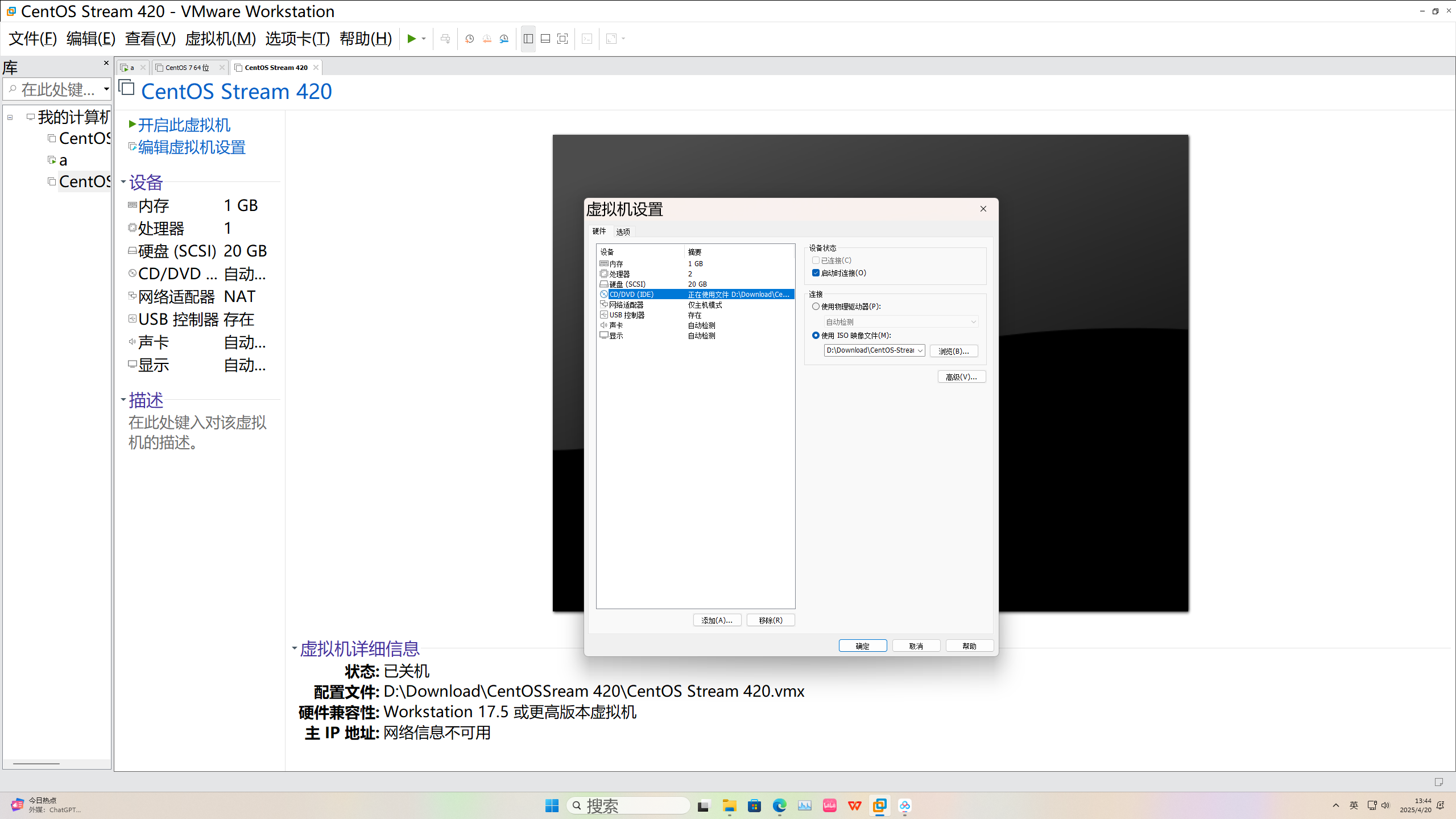Select 使用 ISO 映像文件 radio option
This screenshot has height=819, width=1456.
816,336
